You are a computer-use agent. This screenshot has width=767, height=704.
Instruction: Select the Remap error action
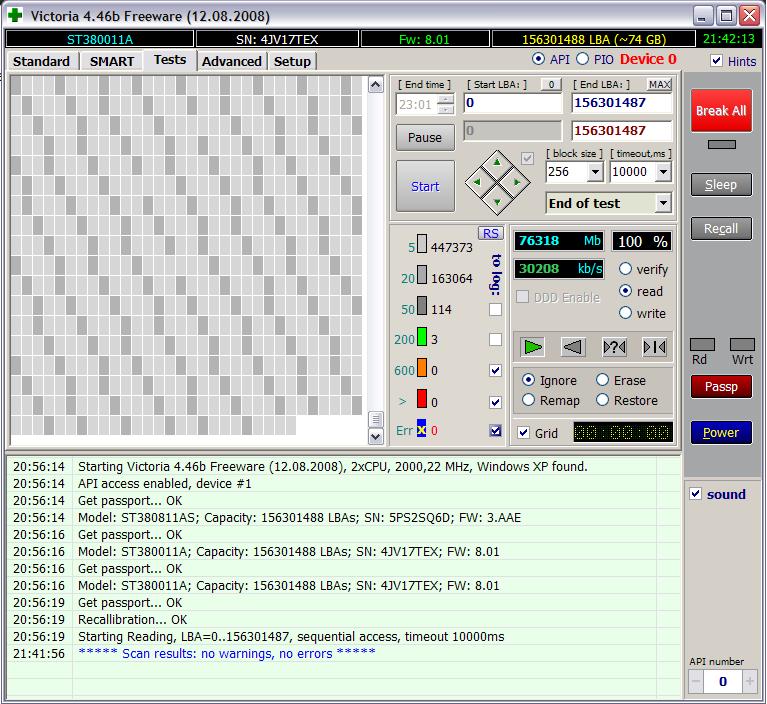528,400
